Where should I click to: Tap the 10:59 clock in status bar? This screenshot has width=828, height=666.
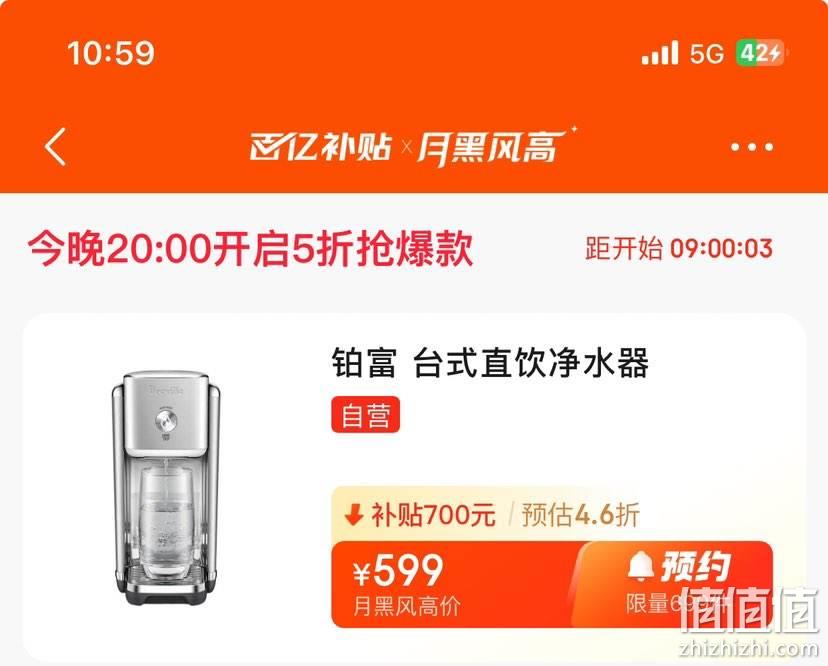coord(111,53)
